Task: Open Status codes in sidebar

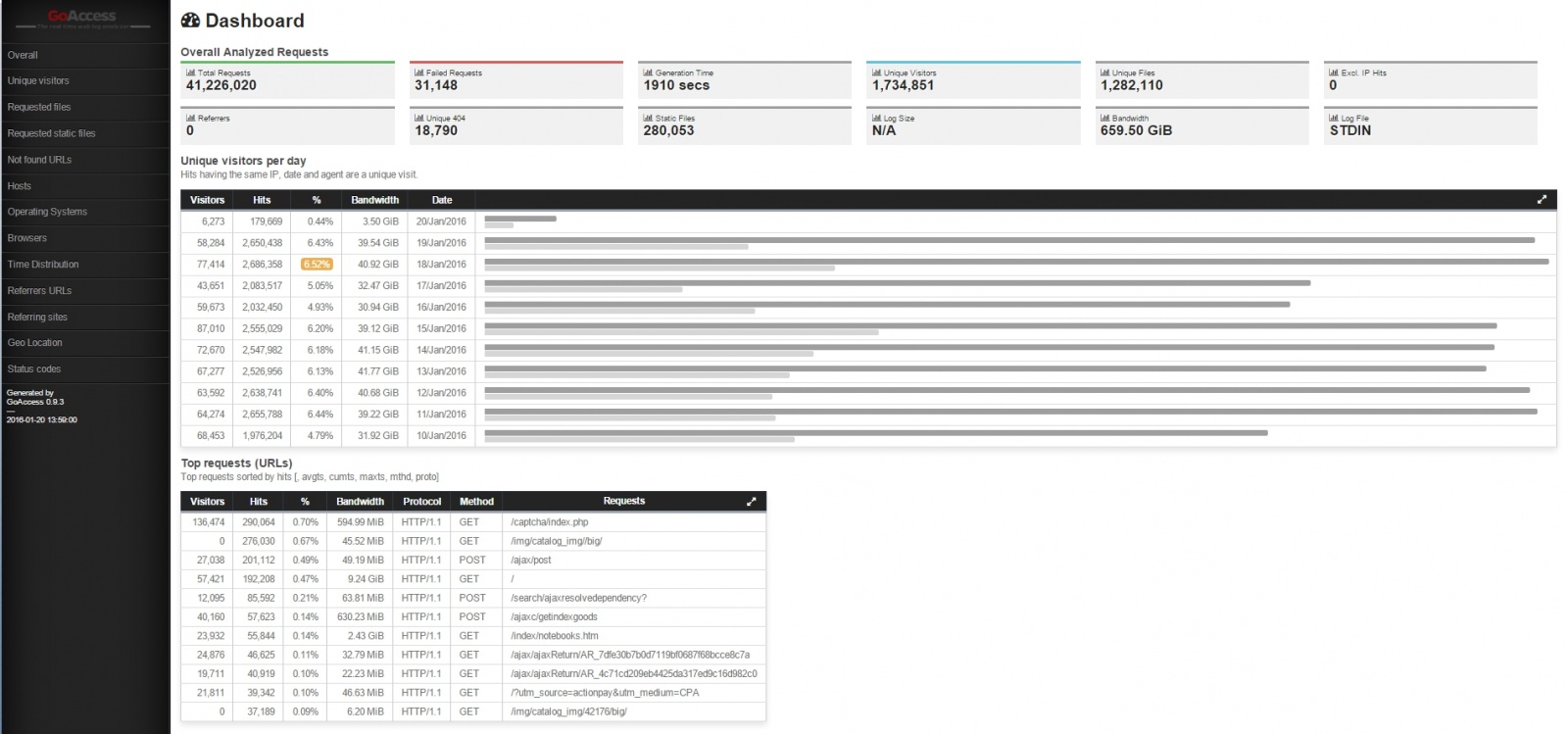Action: [85, 369]
